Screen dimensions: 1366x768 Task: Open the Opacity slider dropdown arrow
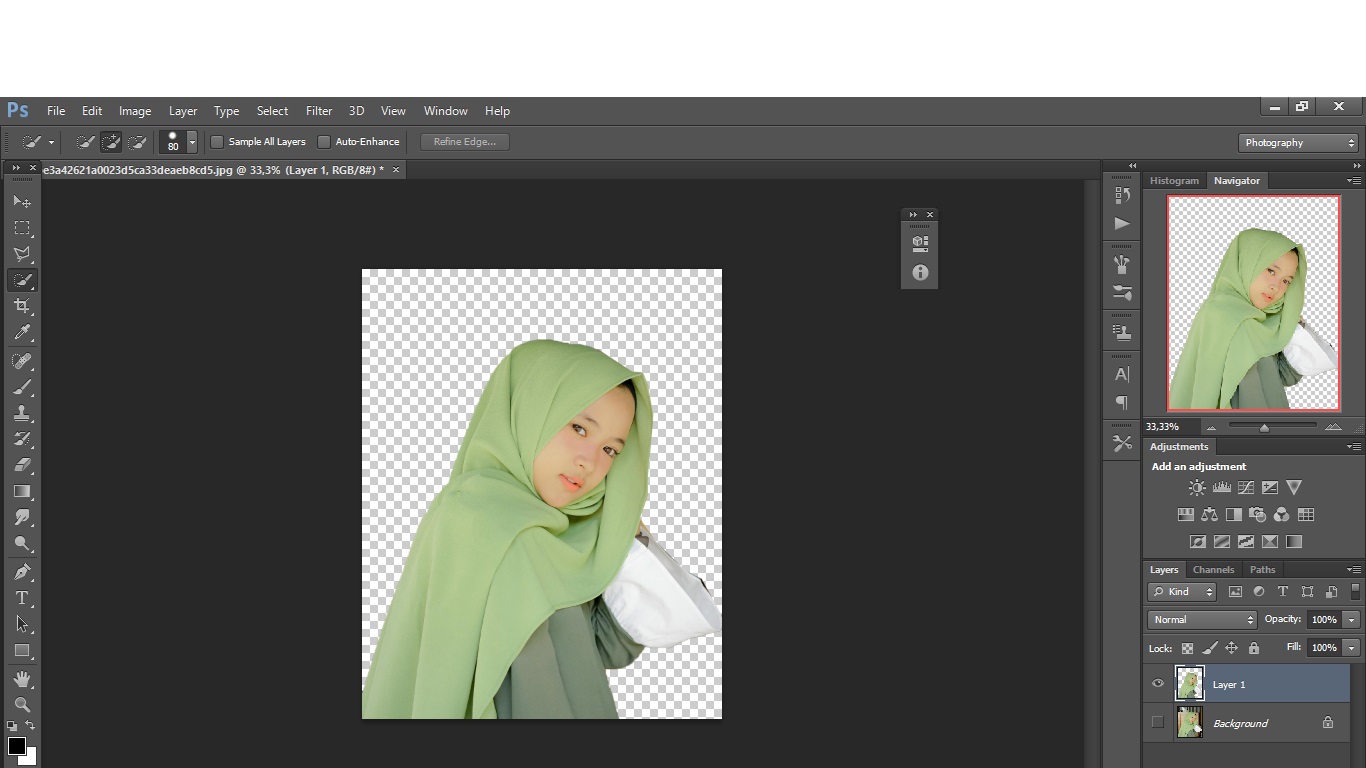[x=1351, y=620]
